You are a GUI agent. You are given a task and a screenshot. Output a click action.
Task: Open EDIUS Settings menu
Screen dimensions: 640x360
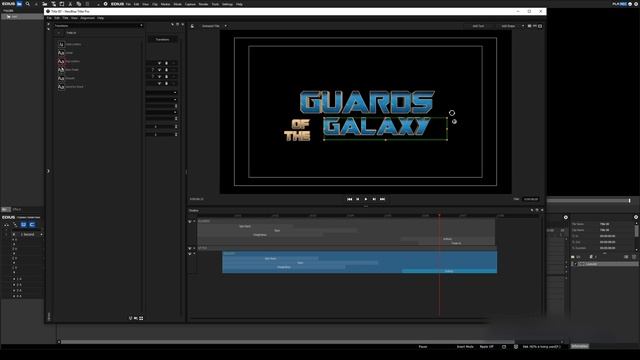[227, 4]
